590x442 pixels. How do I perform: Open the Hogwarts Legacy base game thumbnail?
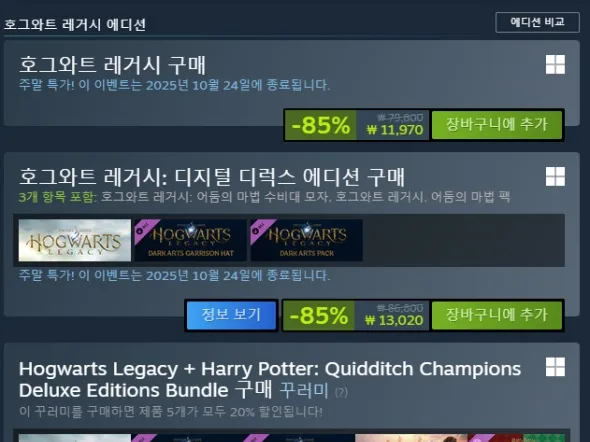point(75,240)
